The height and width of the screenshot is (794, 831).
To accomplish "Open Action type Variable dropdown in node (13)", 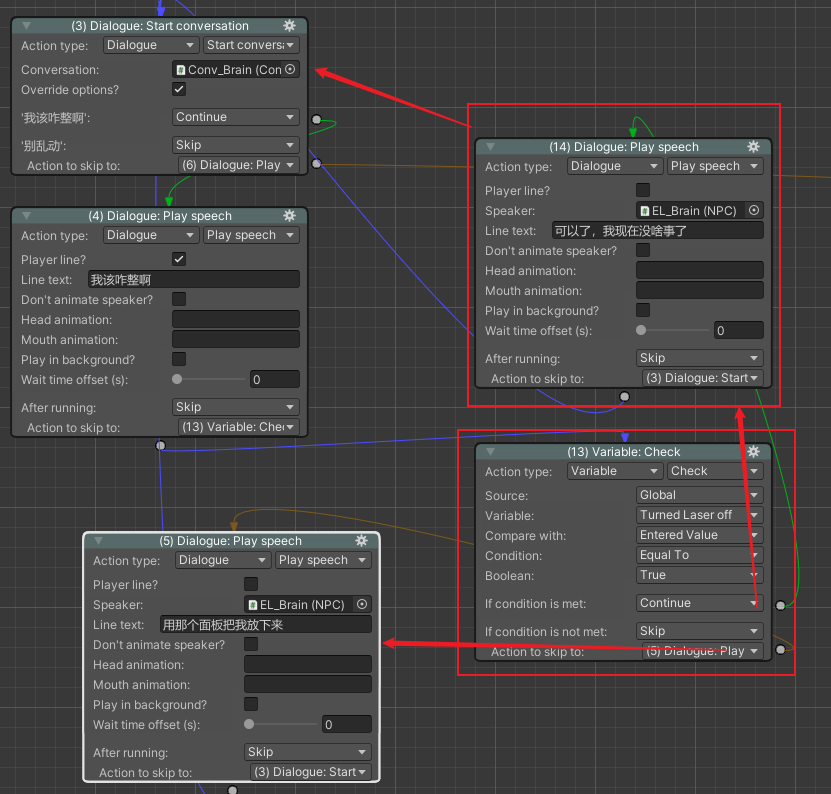I will (x=615, y=471).
